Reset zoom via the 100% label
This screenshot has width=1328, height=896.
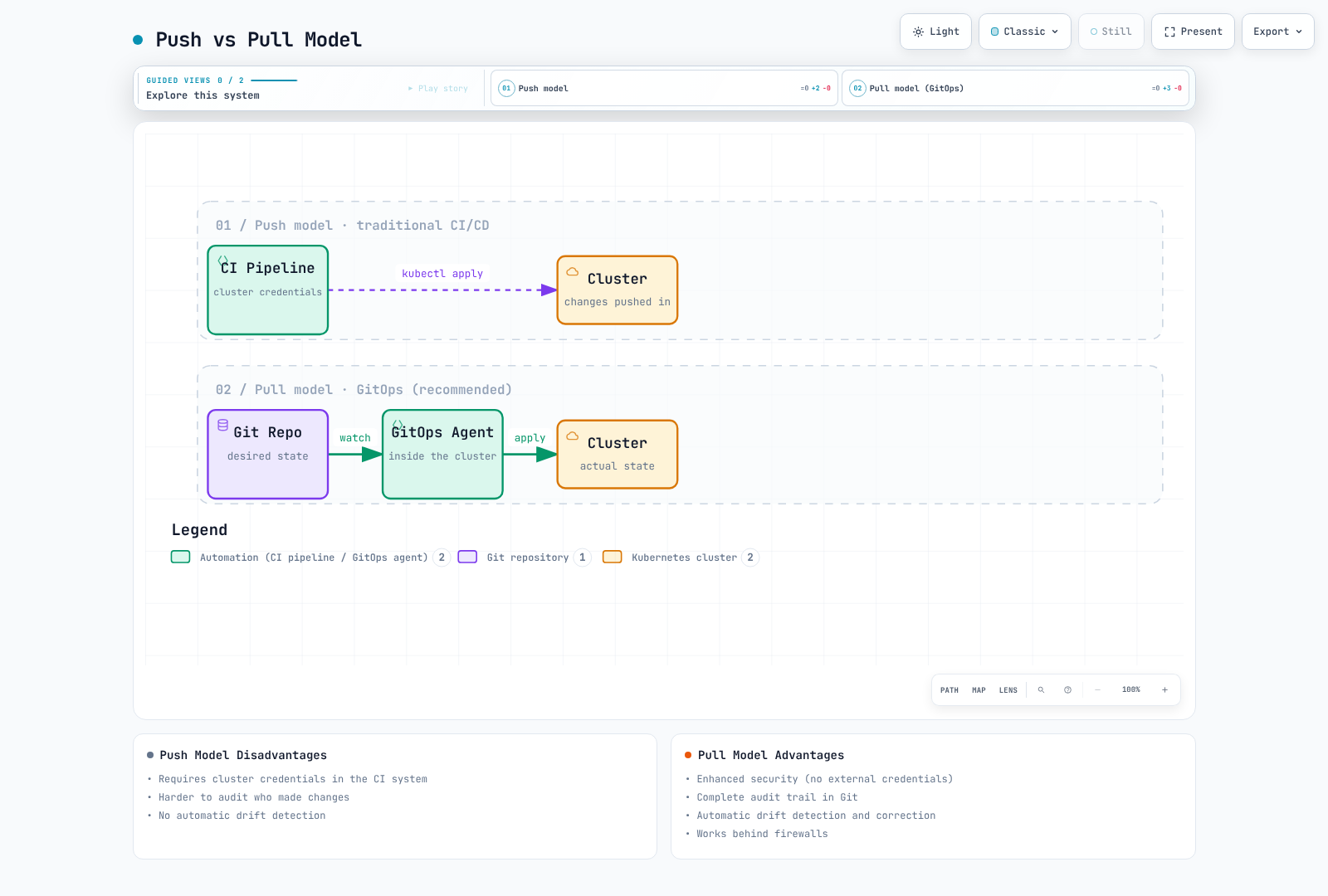(1131, 690)
